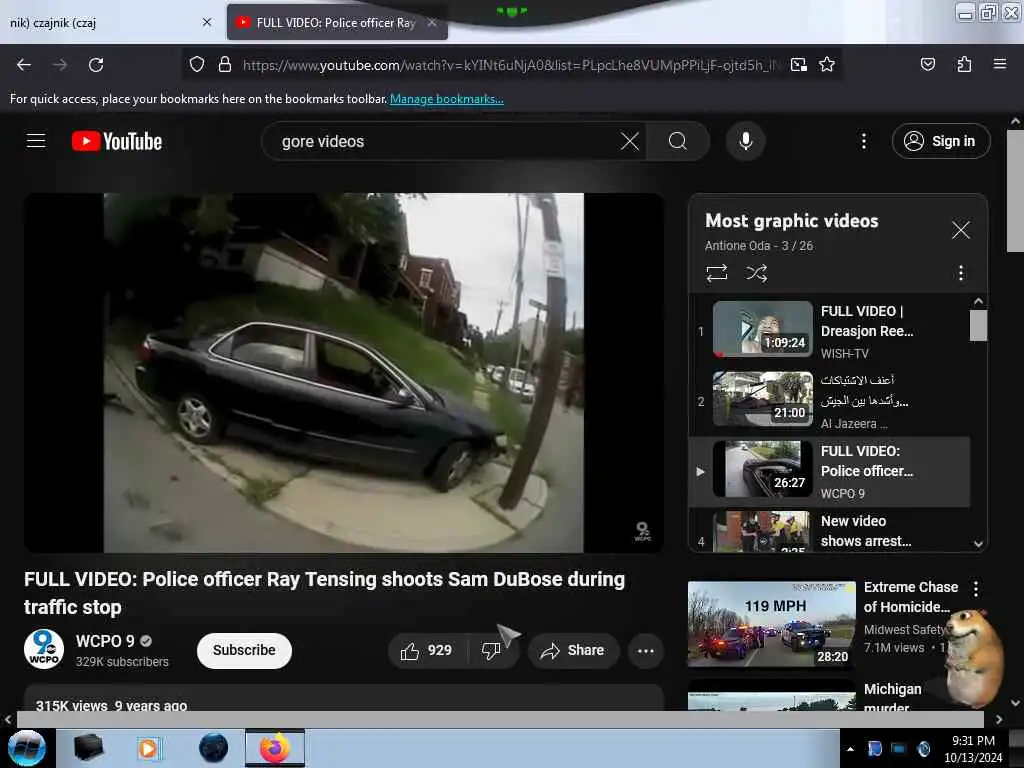This screenshot has height=768, width=1024.
Task: Toggle picture-in-picture icon in address bar
Action: pos(798,65)
